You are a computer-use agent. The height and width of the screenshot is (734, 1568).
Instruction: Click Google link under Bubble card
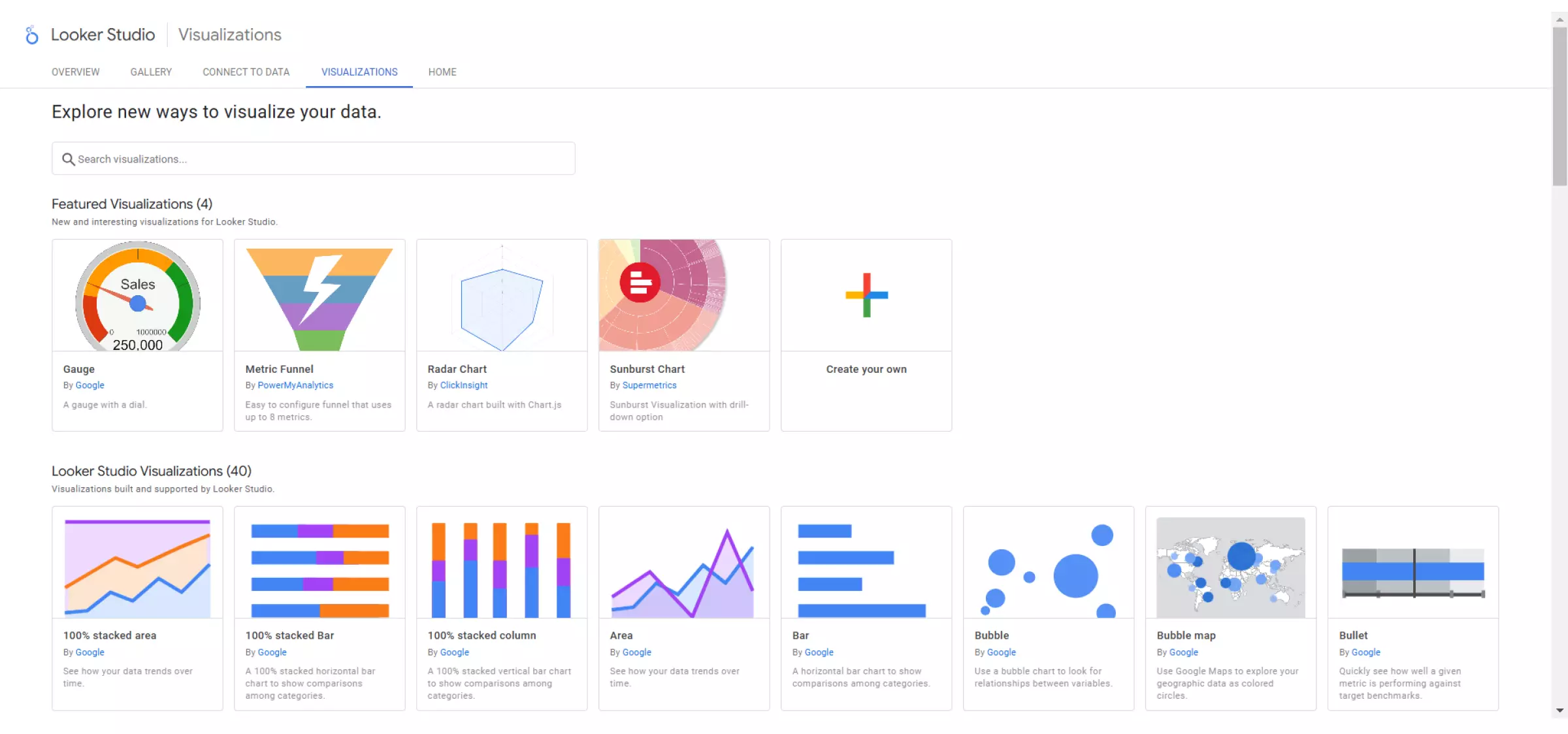(x=1001, y=652)
